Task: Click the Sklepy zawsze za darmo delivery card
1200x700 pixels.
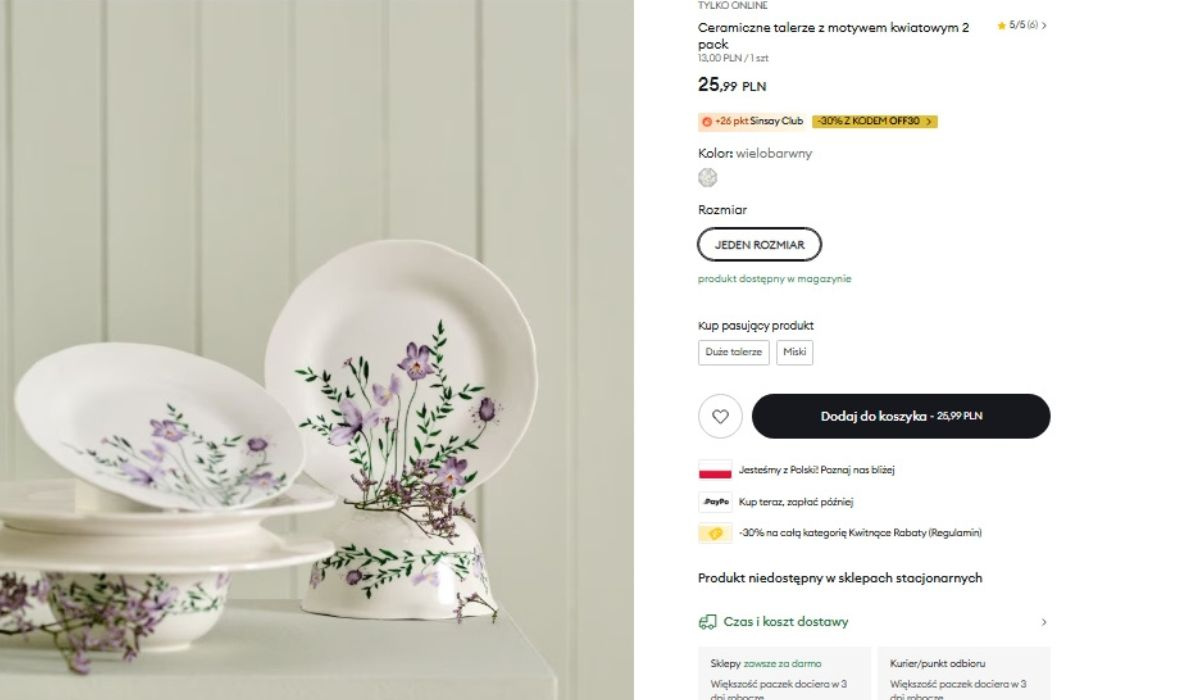Action: coord(784,675)
